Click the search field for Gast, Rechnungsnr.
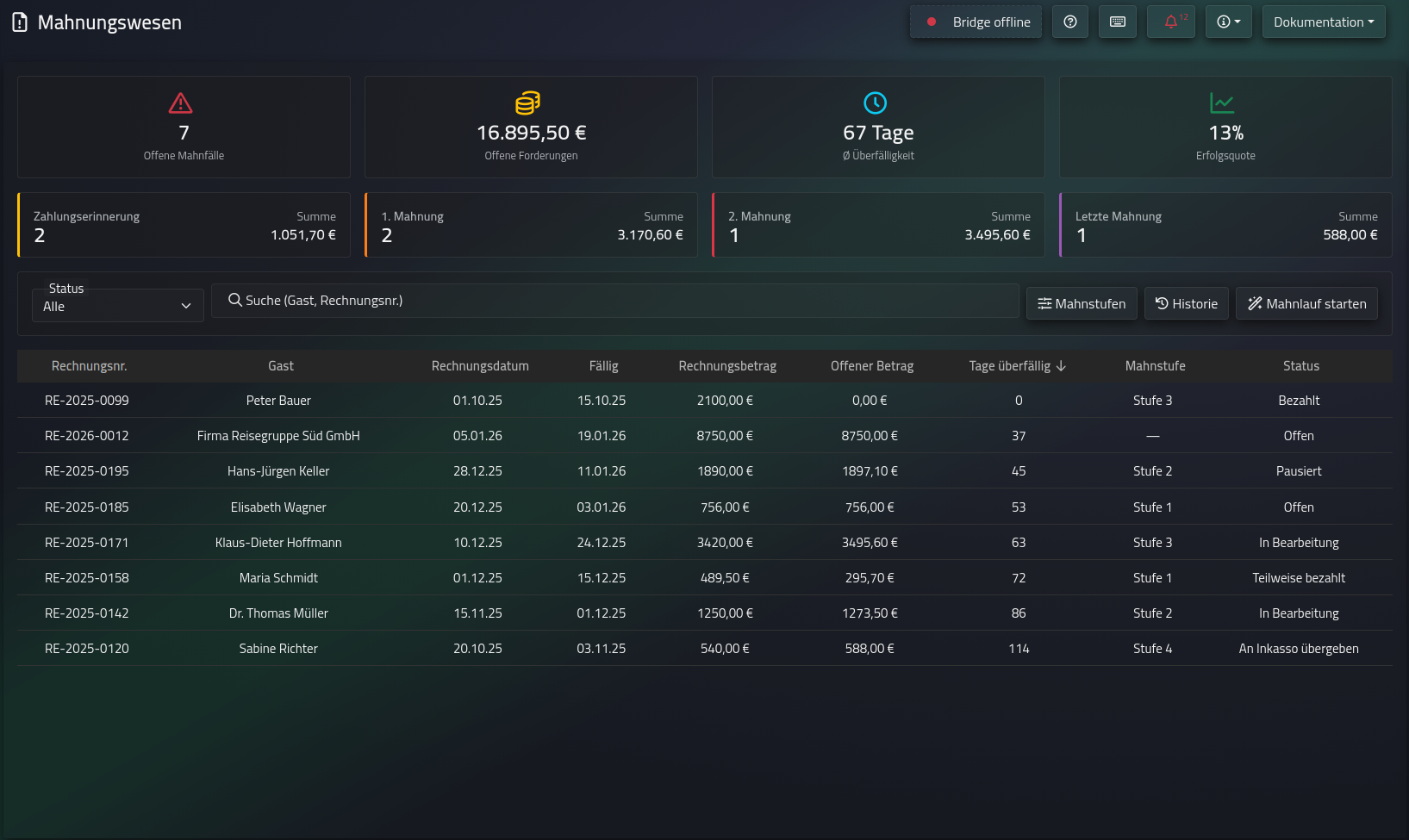1409x840 pixels. tap(615, 301)
